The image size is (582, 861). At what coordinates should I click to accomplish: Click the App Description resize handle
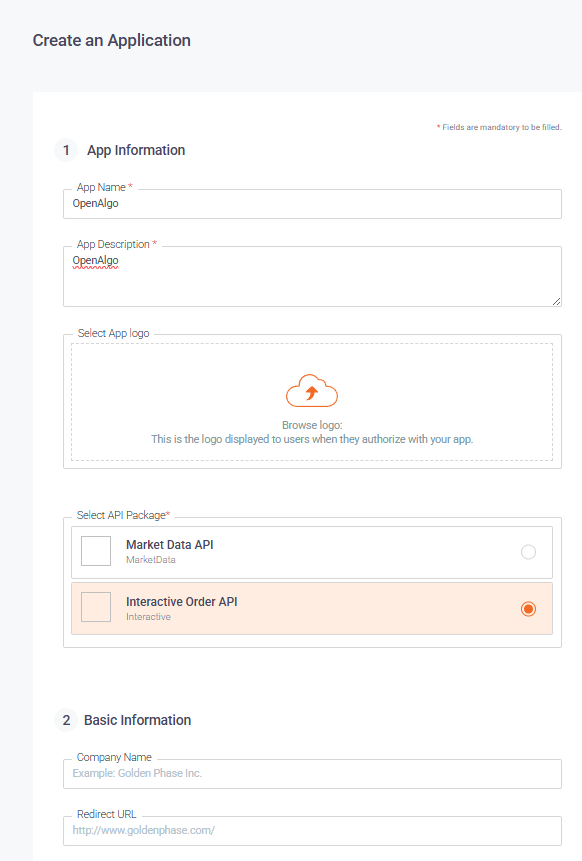(x=556, y=301)
